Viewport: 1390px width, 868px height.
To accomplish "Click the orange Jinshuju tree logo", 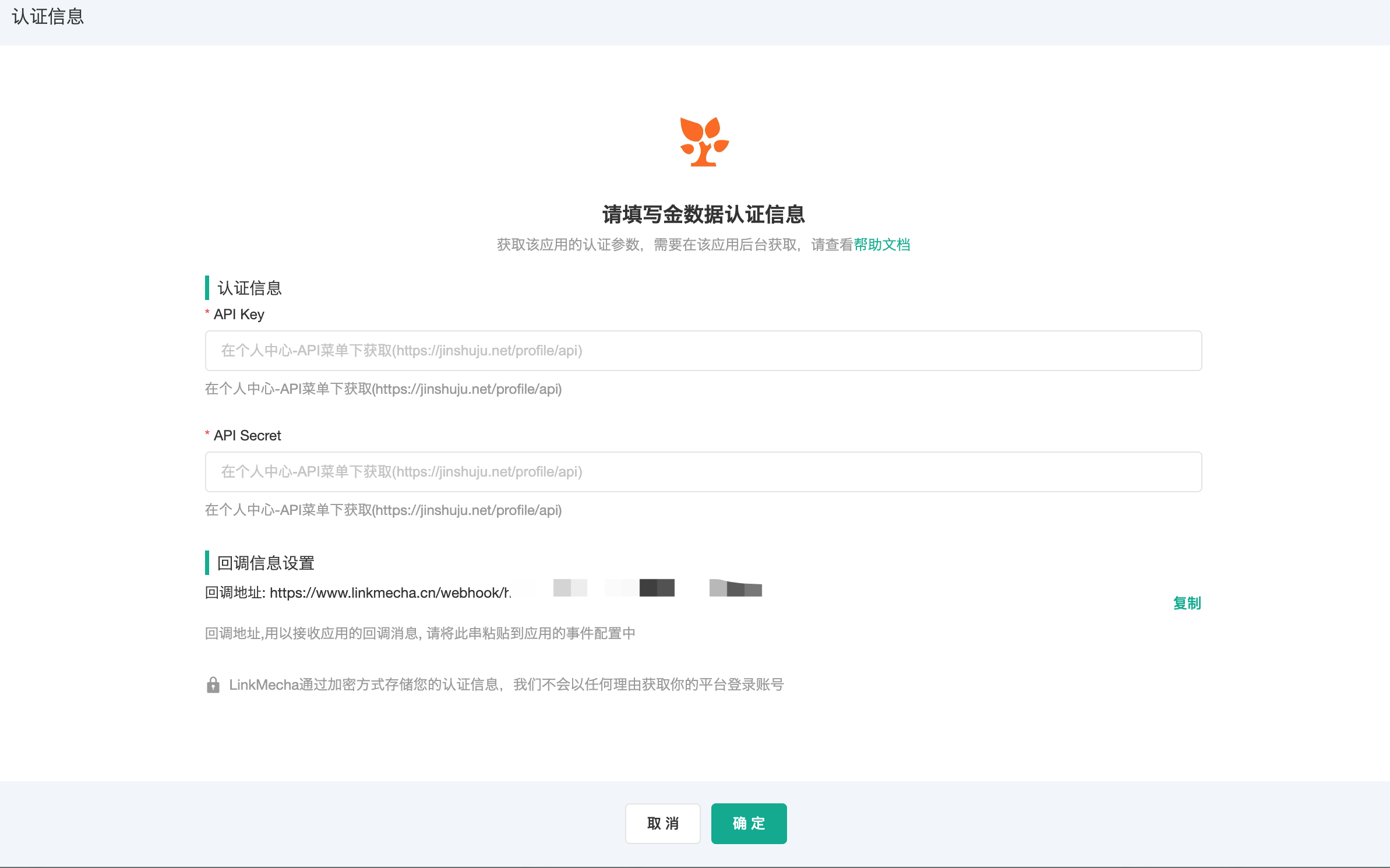I will pos(704,142).
